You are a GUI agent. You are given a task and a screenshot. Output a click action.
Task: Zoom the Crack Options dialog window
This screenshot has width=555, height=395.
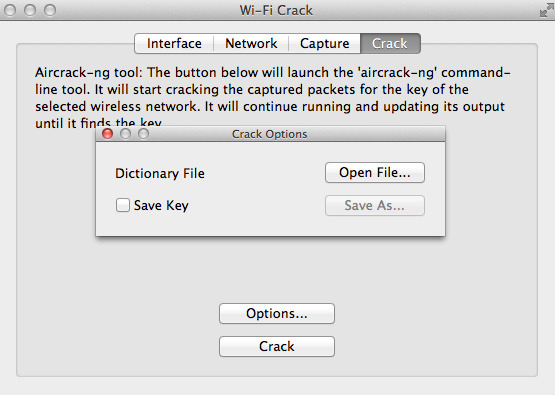coord(143,134)
